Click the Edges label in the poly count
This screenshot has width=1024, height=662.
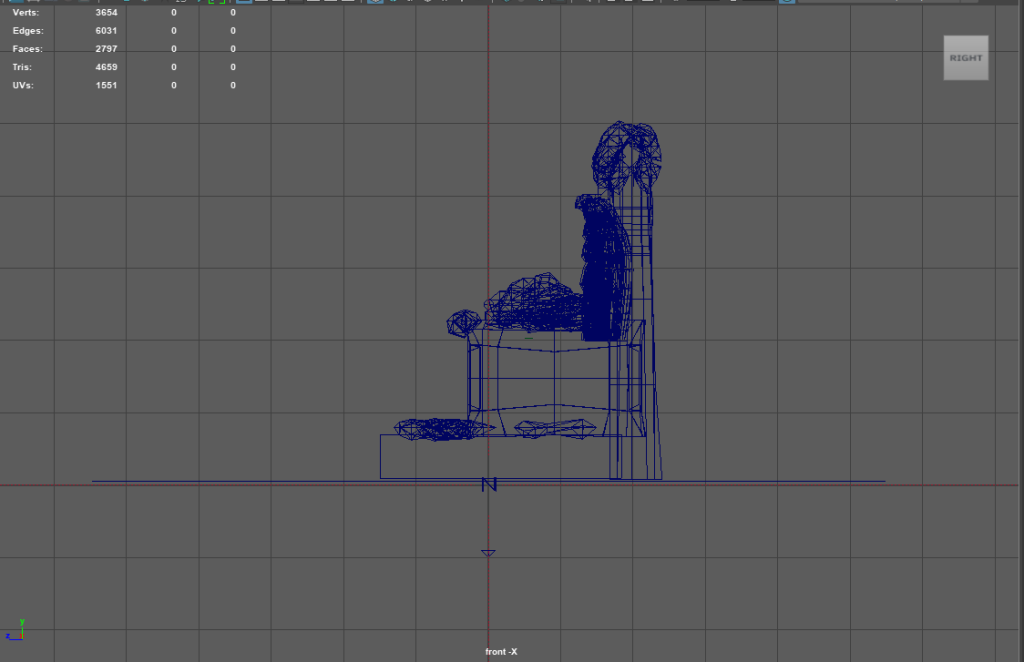(27, 31)
